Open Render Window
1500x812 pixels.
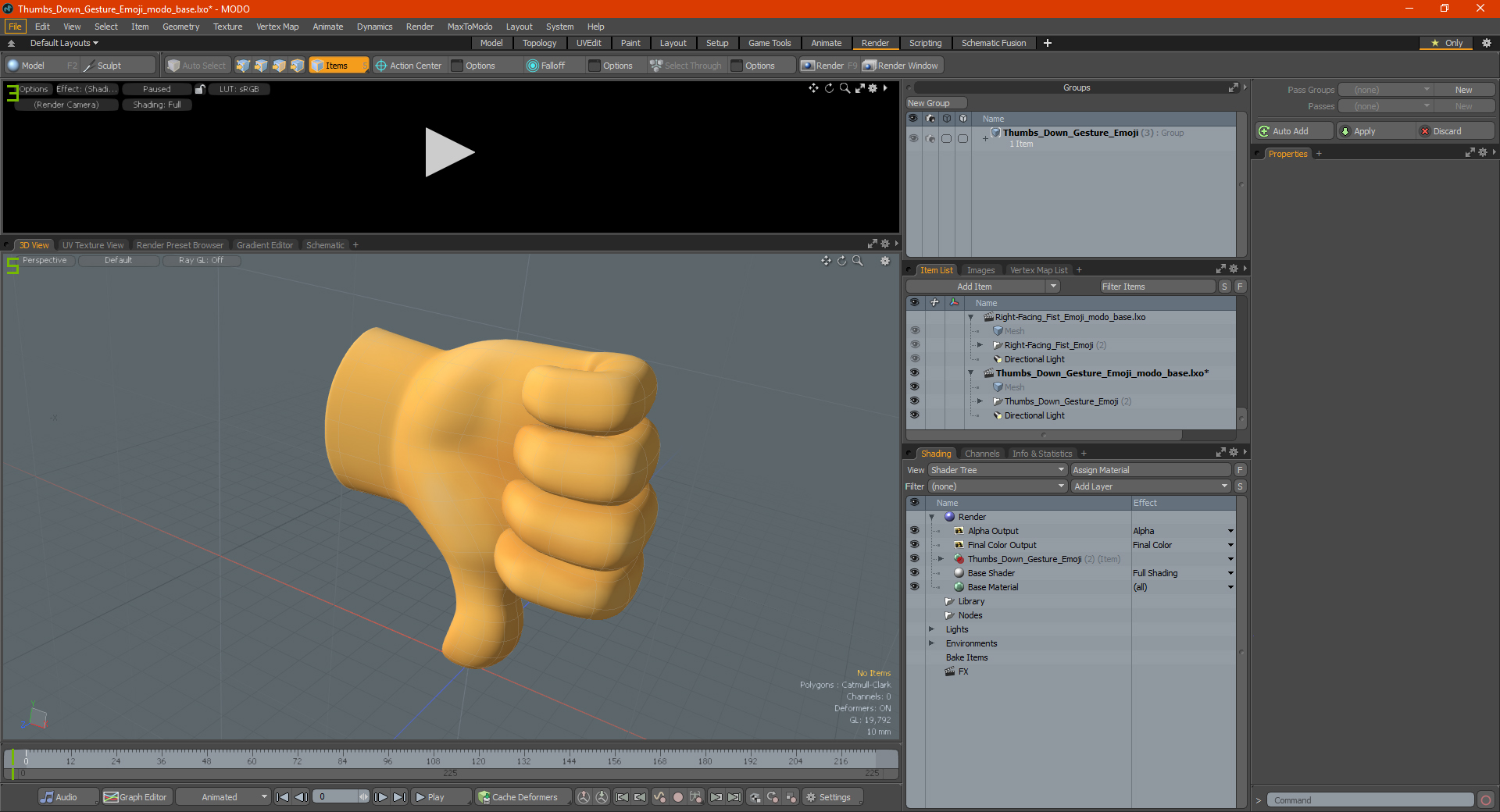901,66
